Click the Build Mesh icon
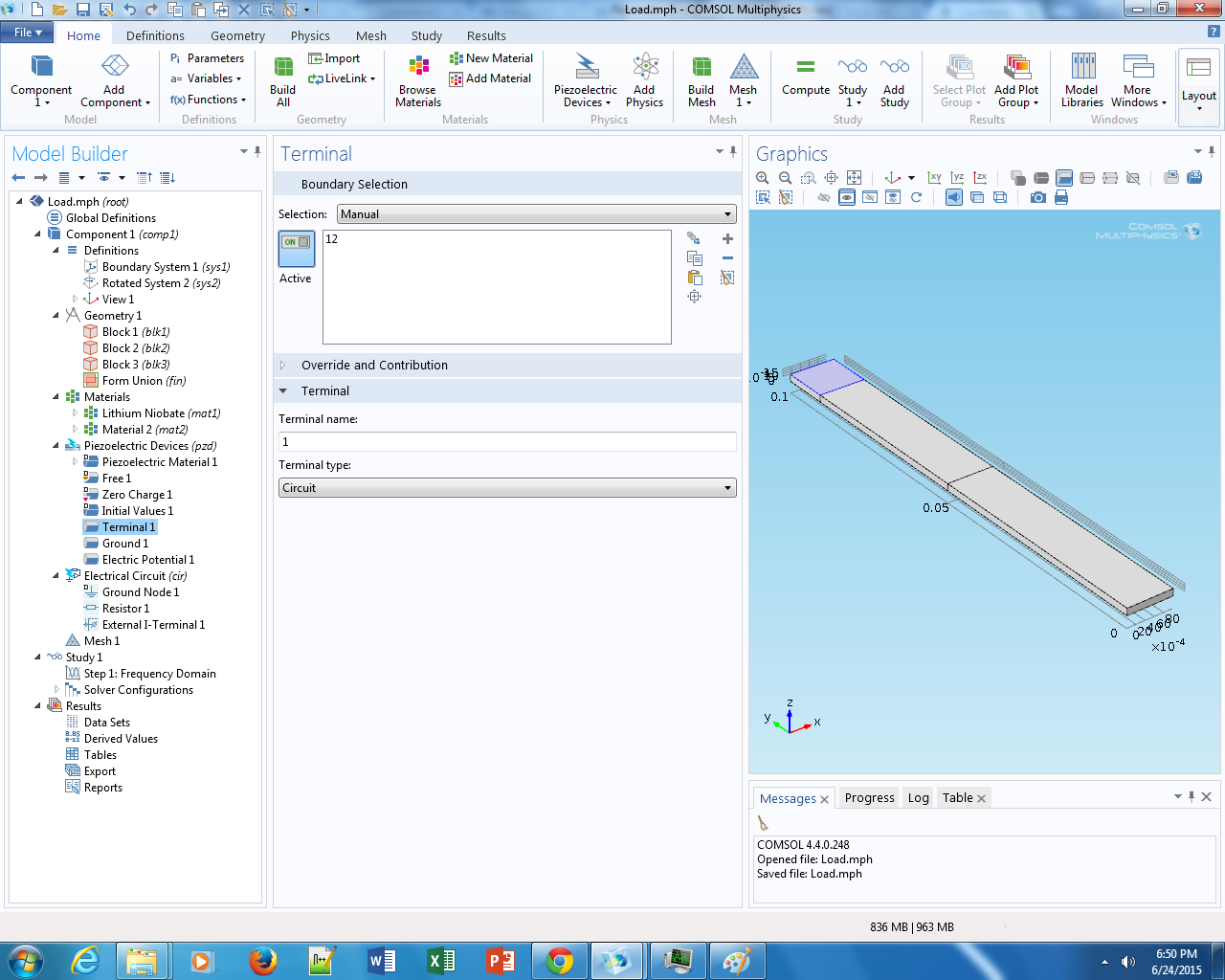Viewport: 1225px width, 980px height. pos(701,80)
